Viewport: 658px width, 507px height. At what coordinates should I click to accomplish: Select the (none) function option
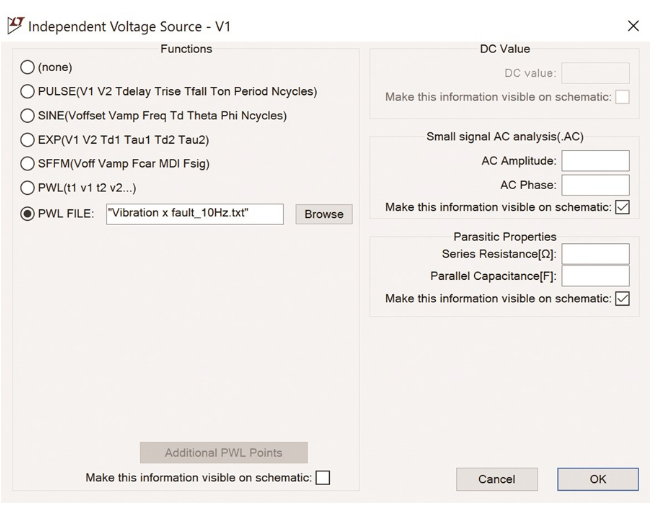pos(28,67)
